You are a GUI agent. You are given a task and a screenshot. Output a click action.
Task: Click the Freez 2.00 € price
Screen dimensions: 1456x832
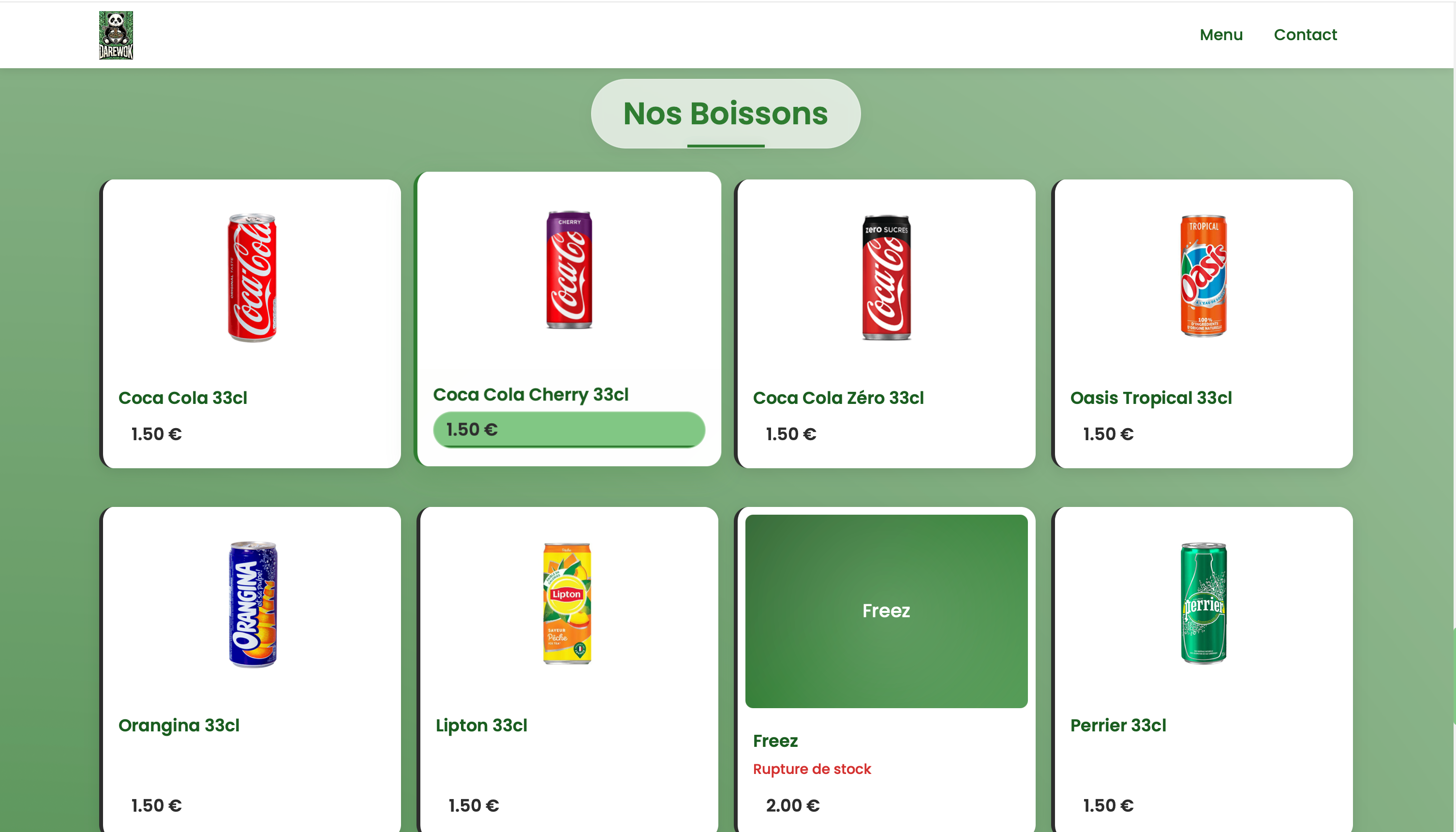tap(792, 806)
